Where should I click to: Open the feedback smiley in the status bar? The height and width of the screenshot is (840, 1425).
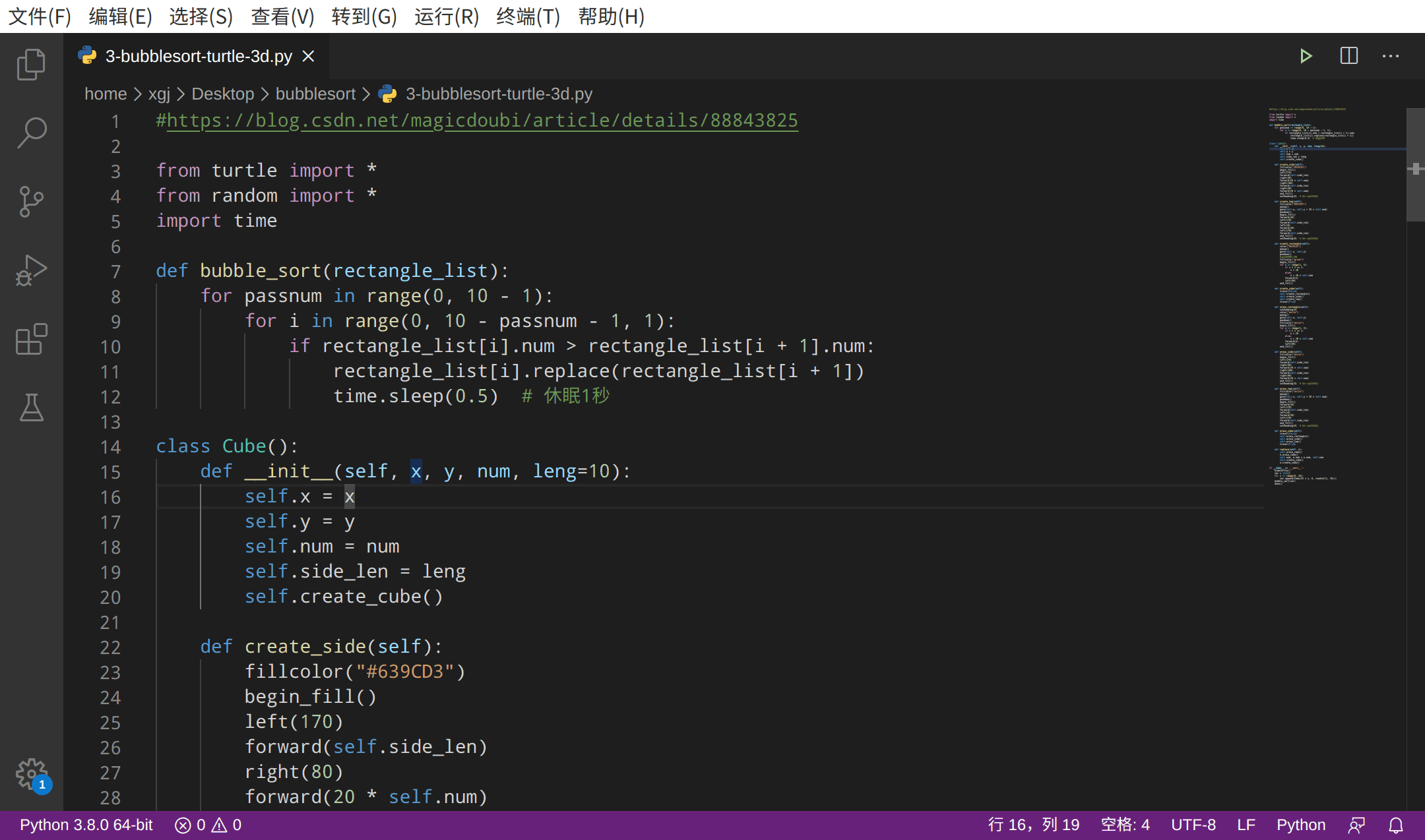tap(1356, 824)
